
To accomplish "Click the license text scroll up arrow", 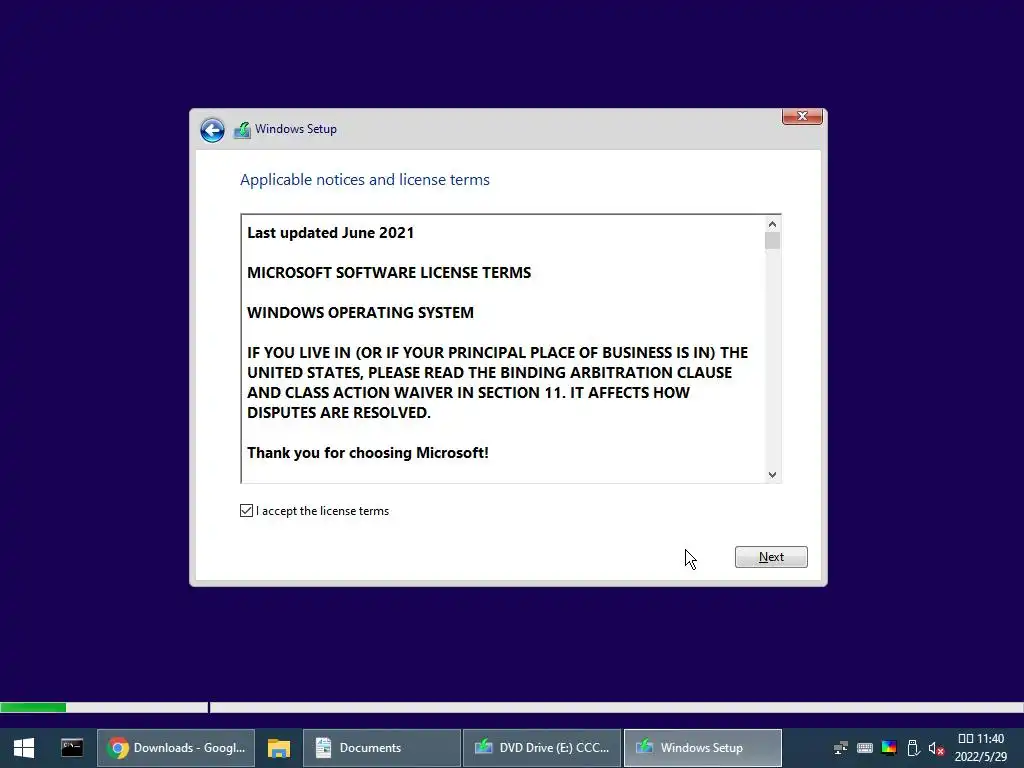I will click(x=773, y=224).
